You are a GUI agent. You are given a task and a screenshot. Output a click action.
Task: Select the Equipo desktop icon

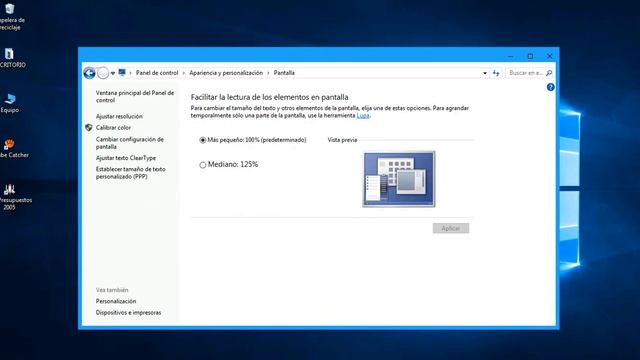pyautogui.click(x=10, y=103)
